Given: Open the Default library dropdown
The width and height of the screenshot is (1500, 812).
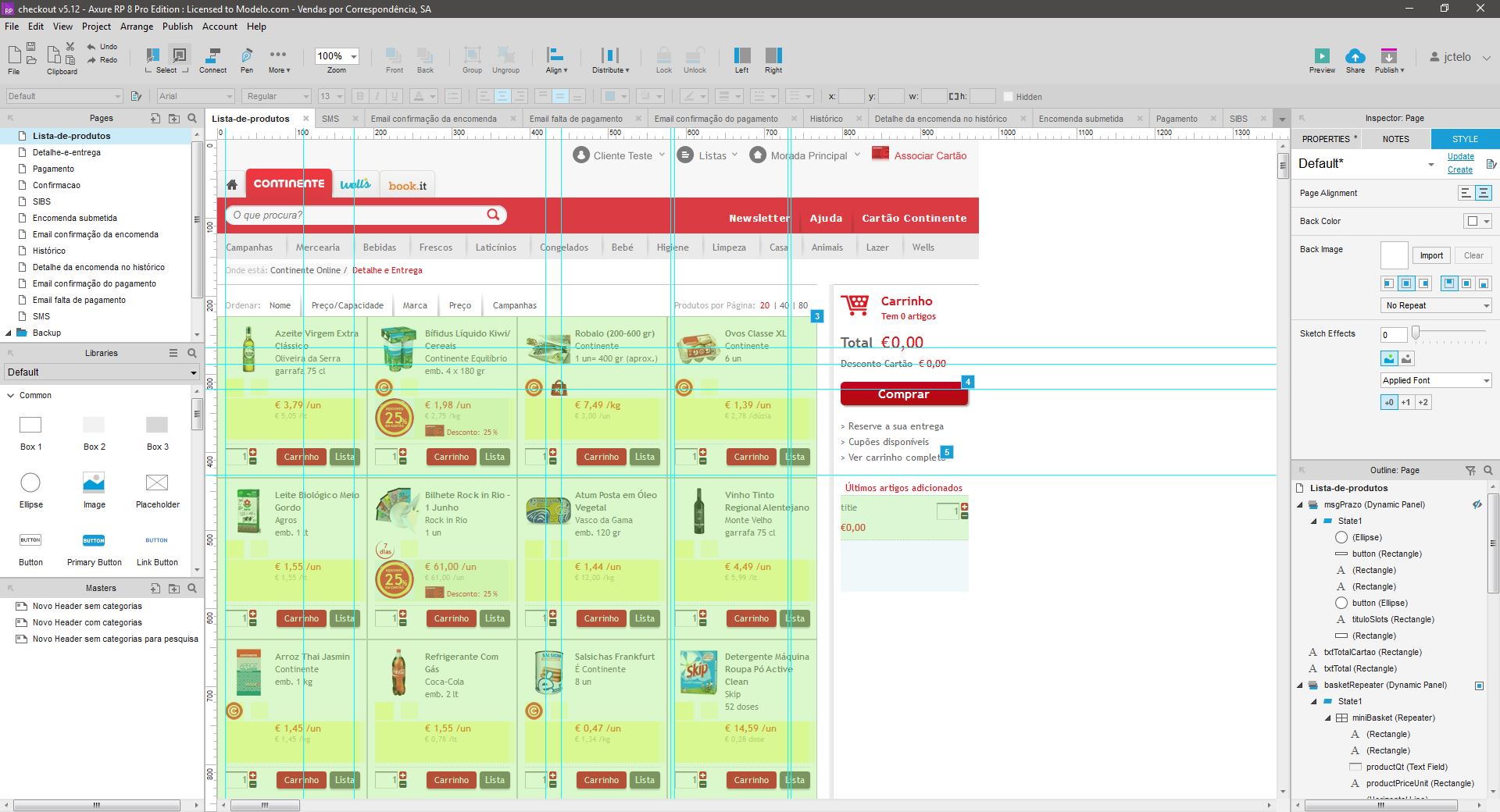Looking at the screenshot, I should click(x=102, y=372).
